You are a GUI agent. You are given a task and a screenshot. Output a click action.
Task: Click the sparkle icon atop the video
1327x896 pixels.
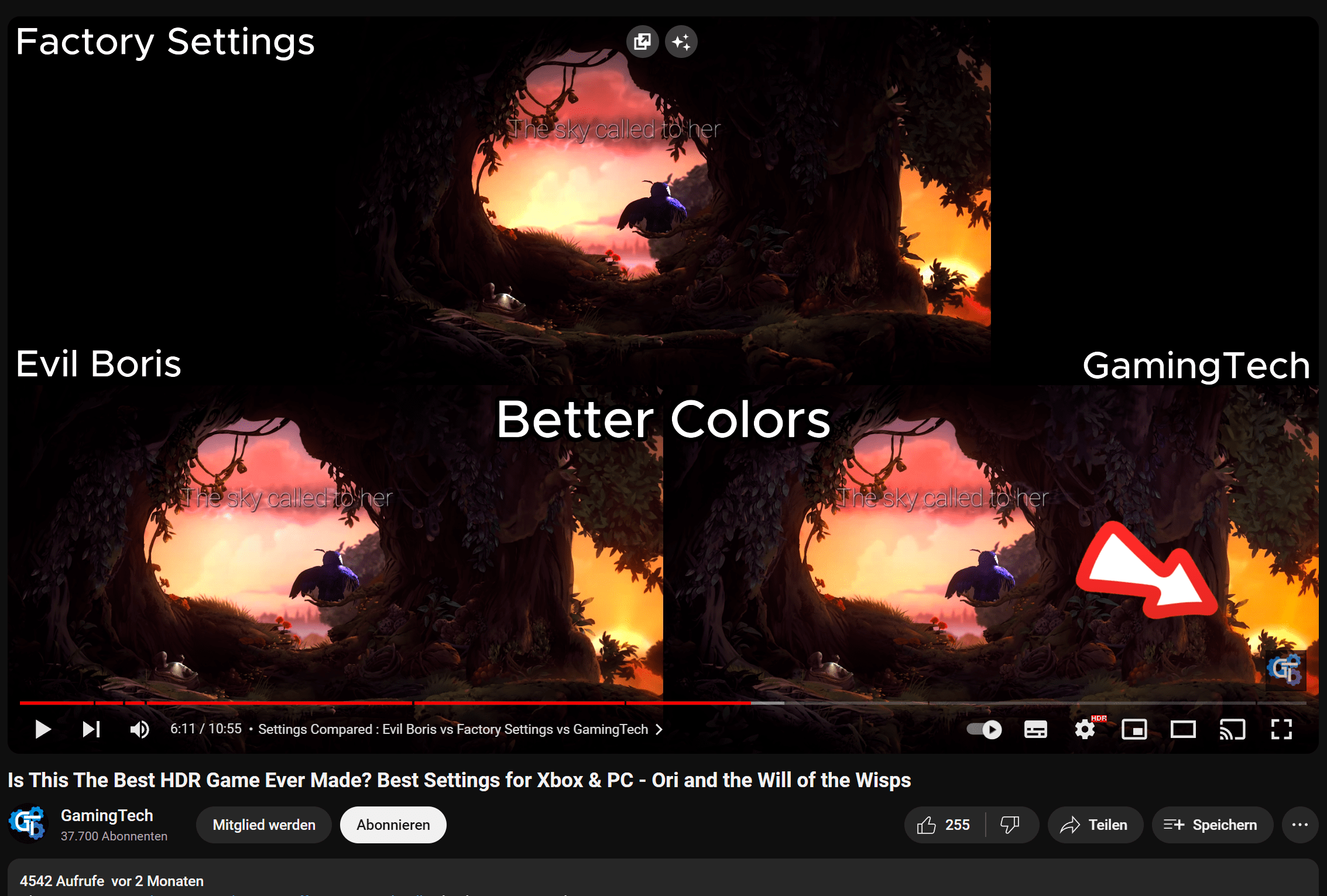681,42
